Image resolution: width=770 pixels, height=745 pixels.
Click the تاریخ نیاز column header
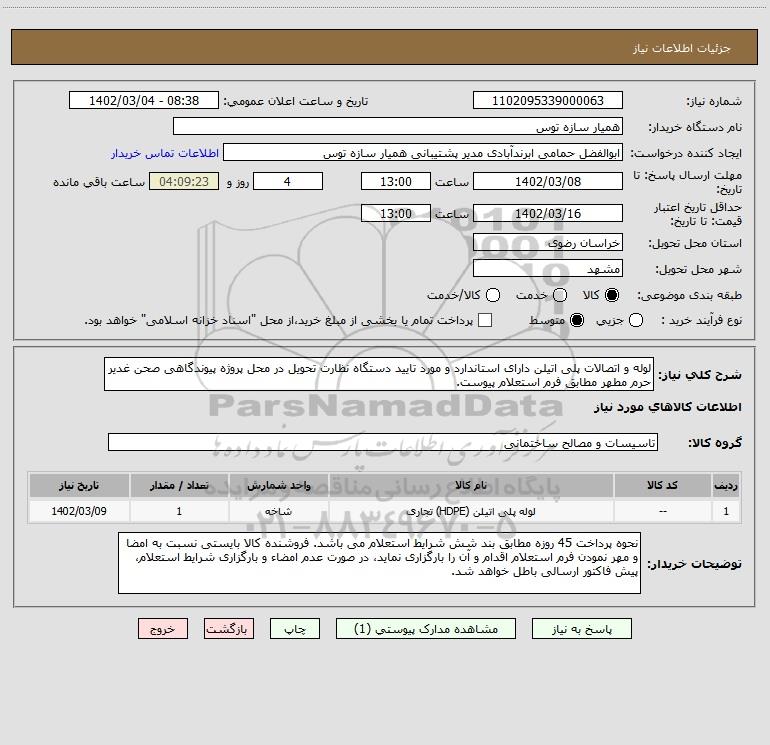pos(79,486)
